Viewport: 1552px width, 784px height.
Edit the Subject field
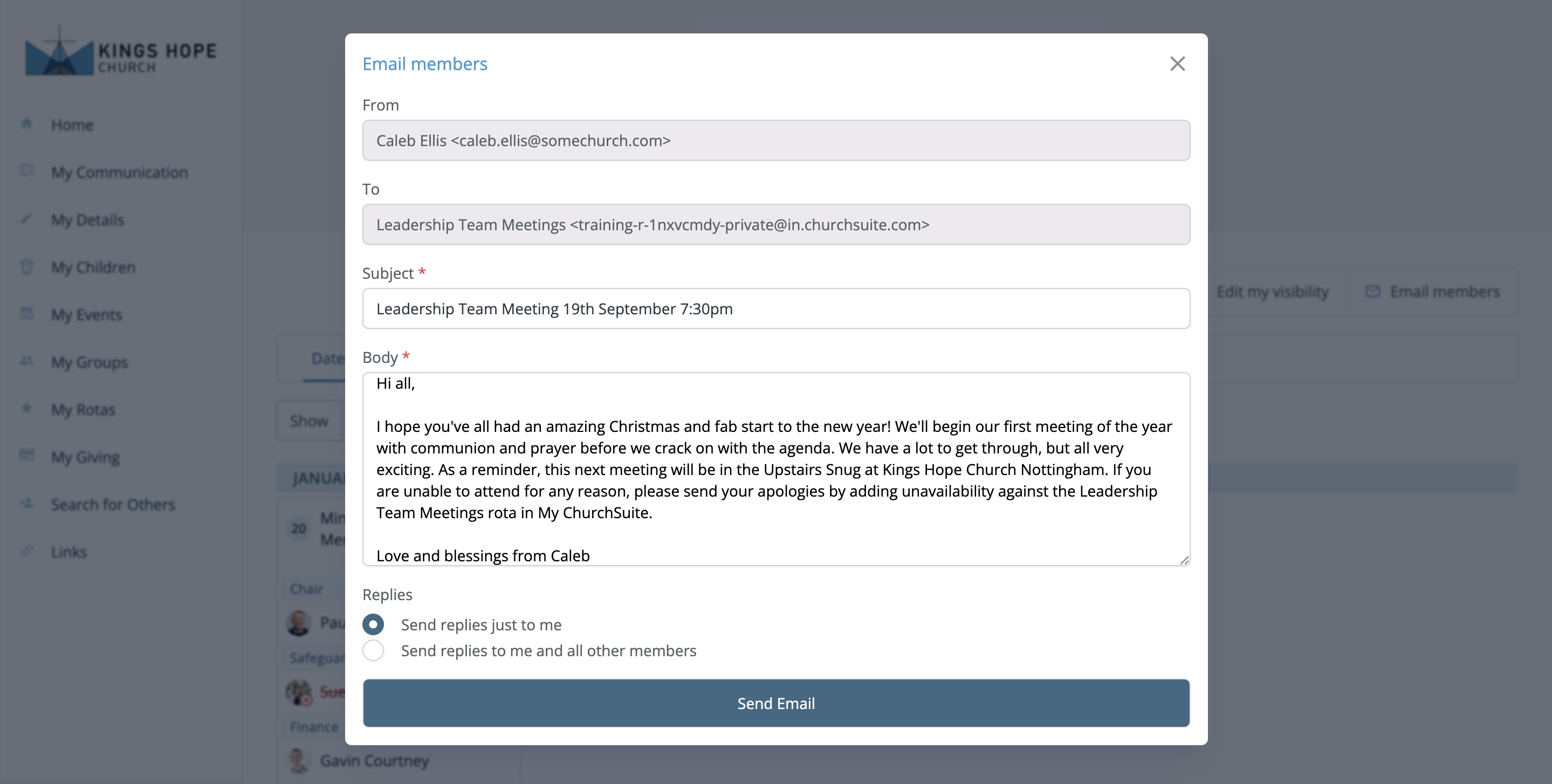[776, 308]
